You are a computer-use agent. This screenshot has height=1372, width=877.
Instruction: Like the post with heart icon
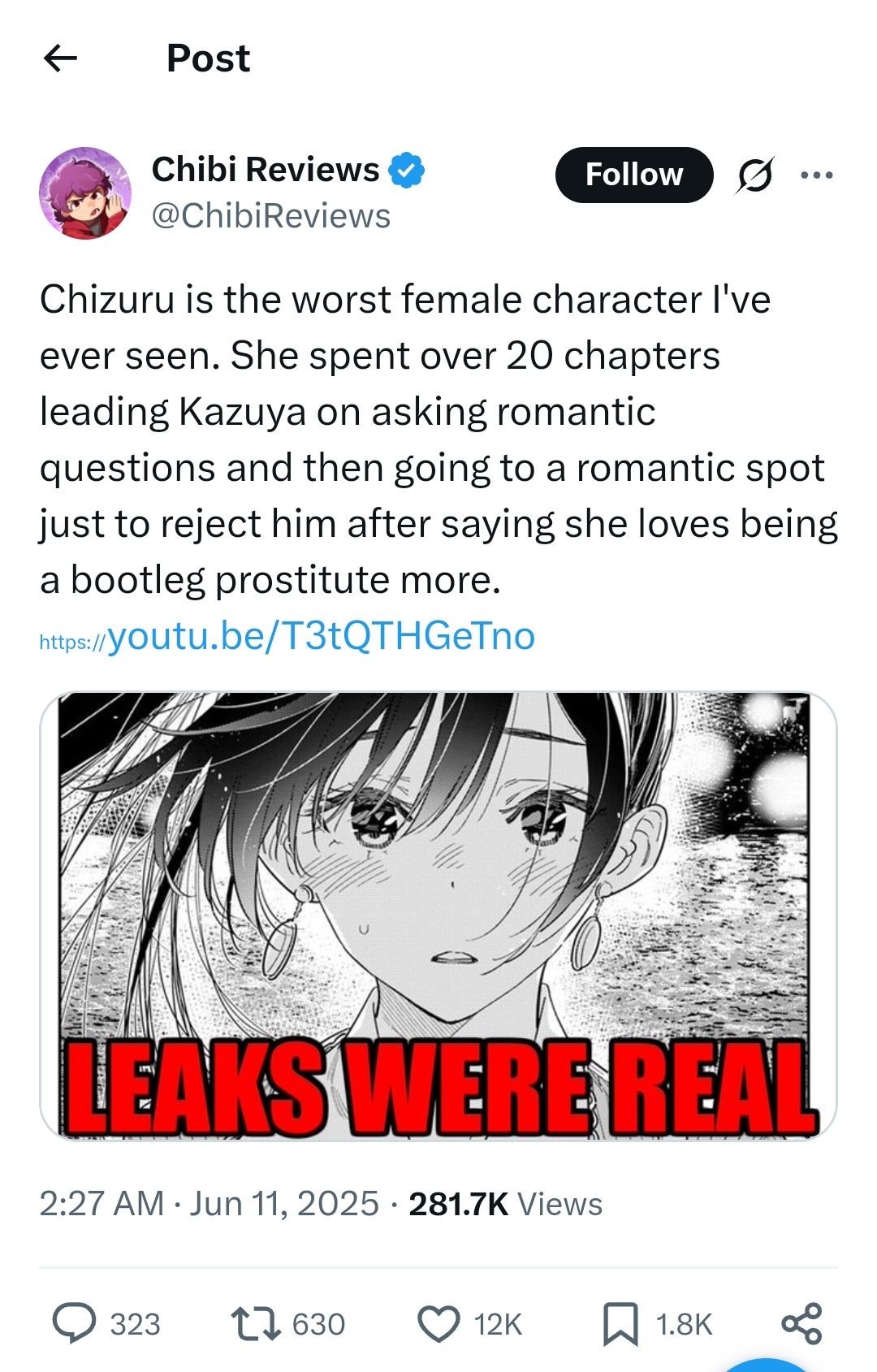(x=438, y=1323)
